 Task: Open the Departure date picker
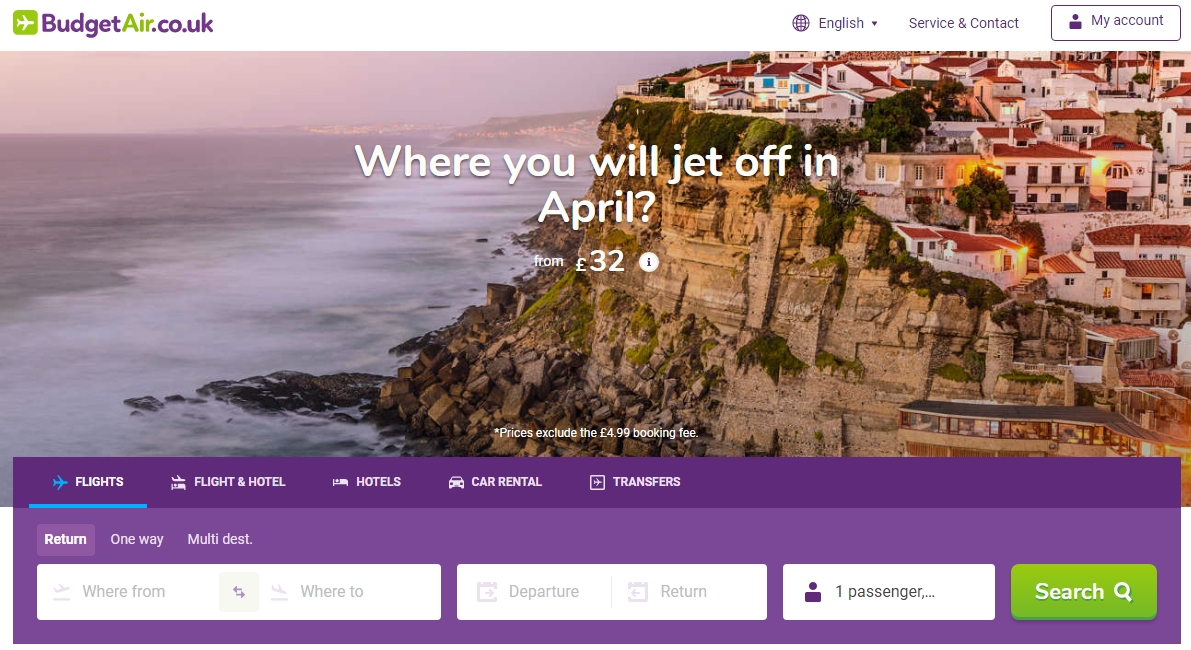pyautogui.click(x=533, y=592)
